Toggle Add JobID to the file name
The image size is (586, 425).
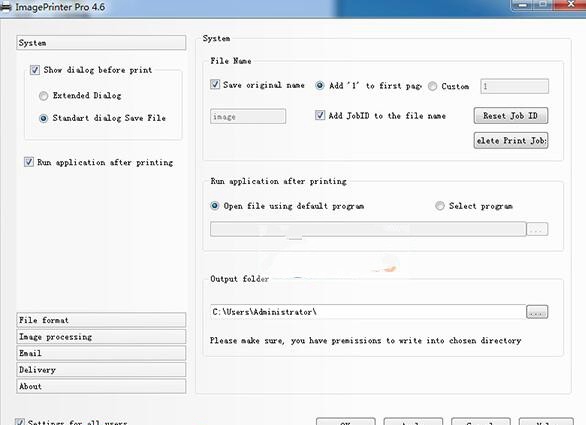point(320,115)
